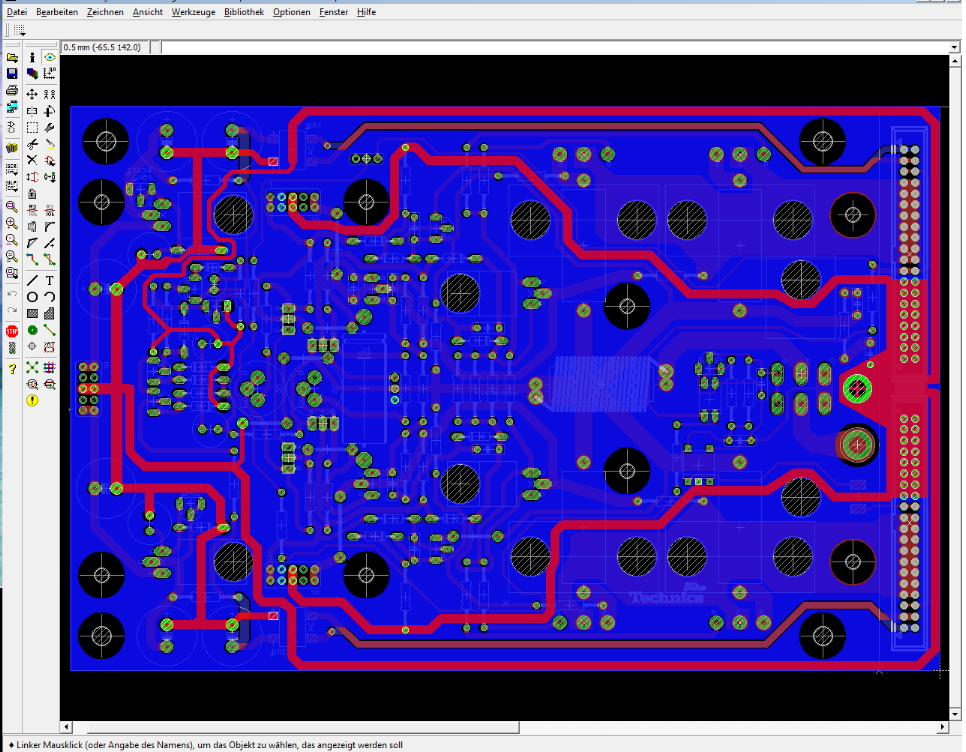Viewport: 966px width, 752px height.
Task: Click the Zoom in magnifier icon
Action: click(x=12, y=223)
